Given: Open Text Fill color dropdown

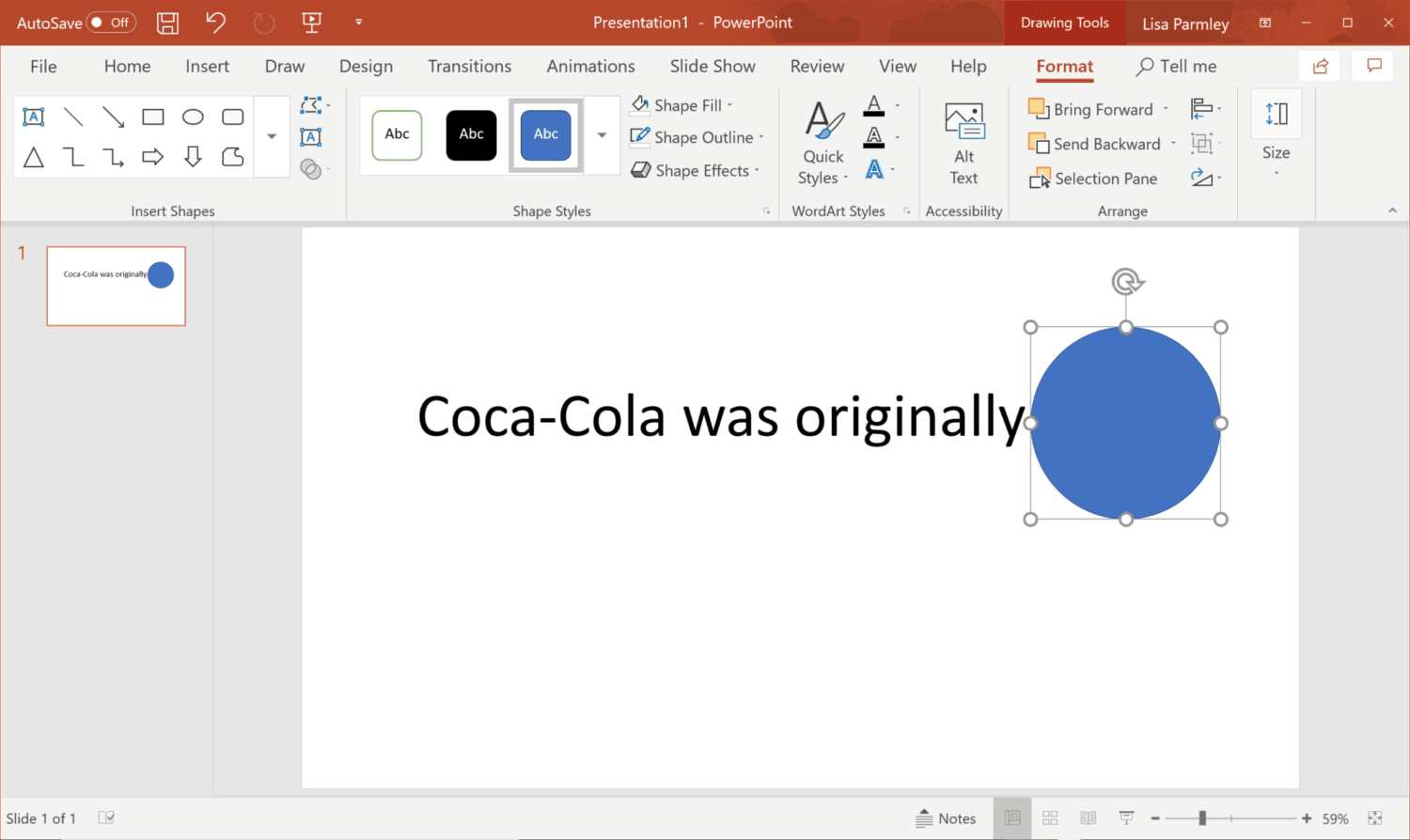Looking at the screenshot, I should click(897, 105).
